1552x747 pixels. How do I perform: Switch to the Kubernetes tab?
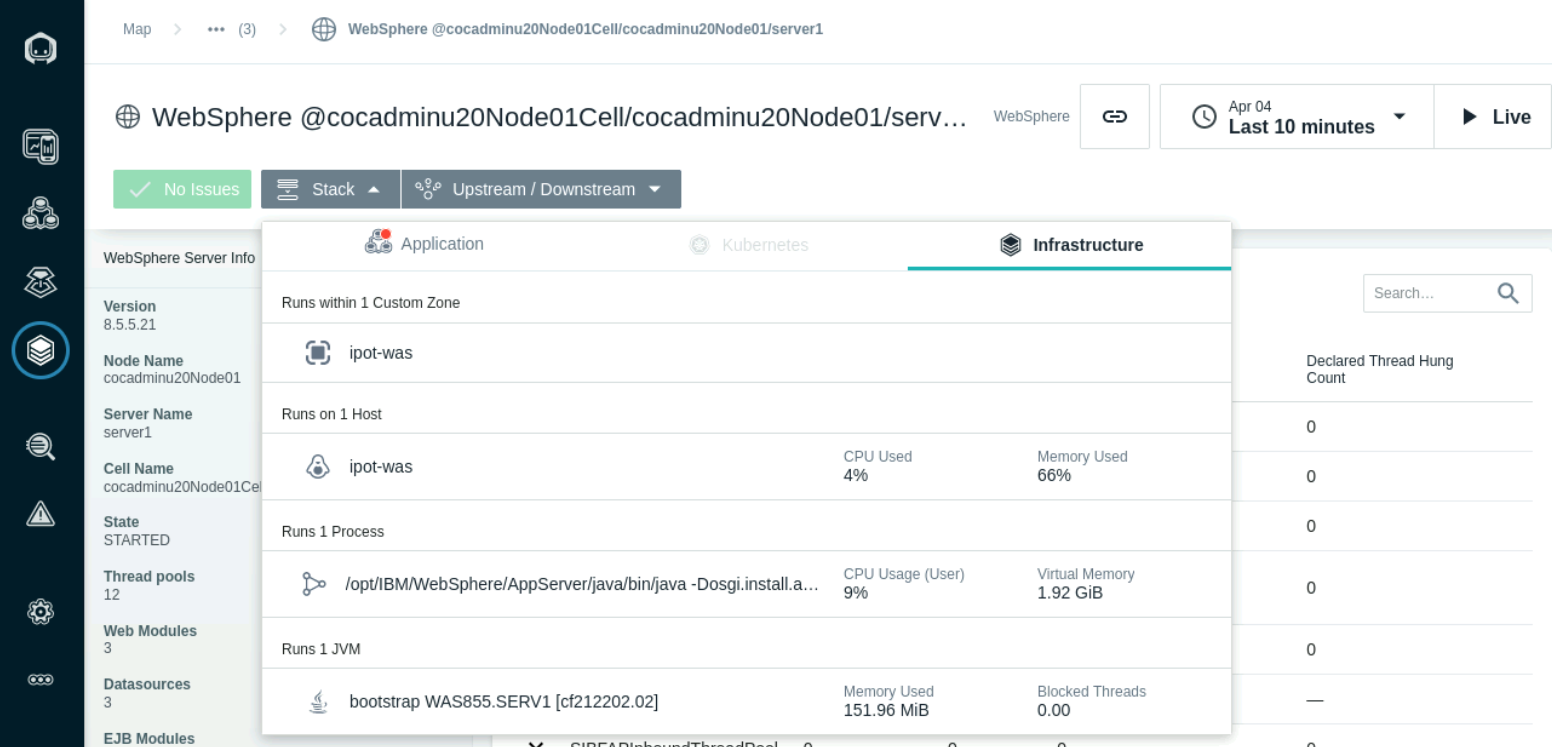pos(748,245)
